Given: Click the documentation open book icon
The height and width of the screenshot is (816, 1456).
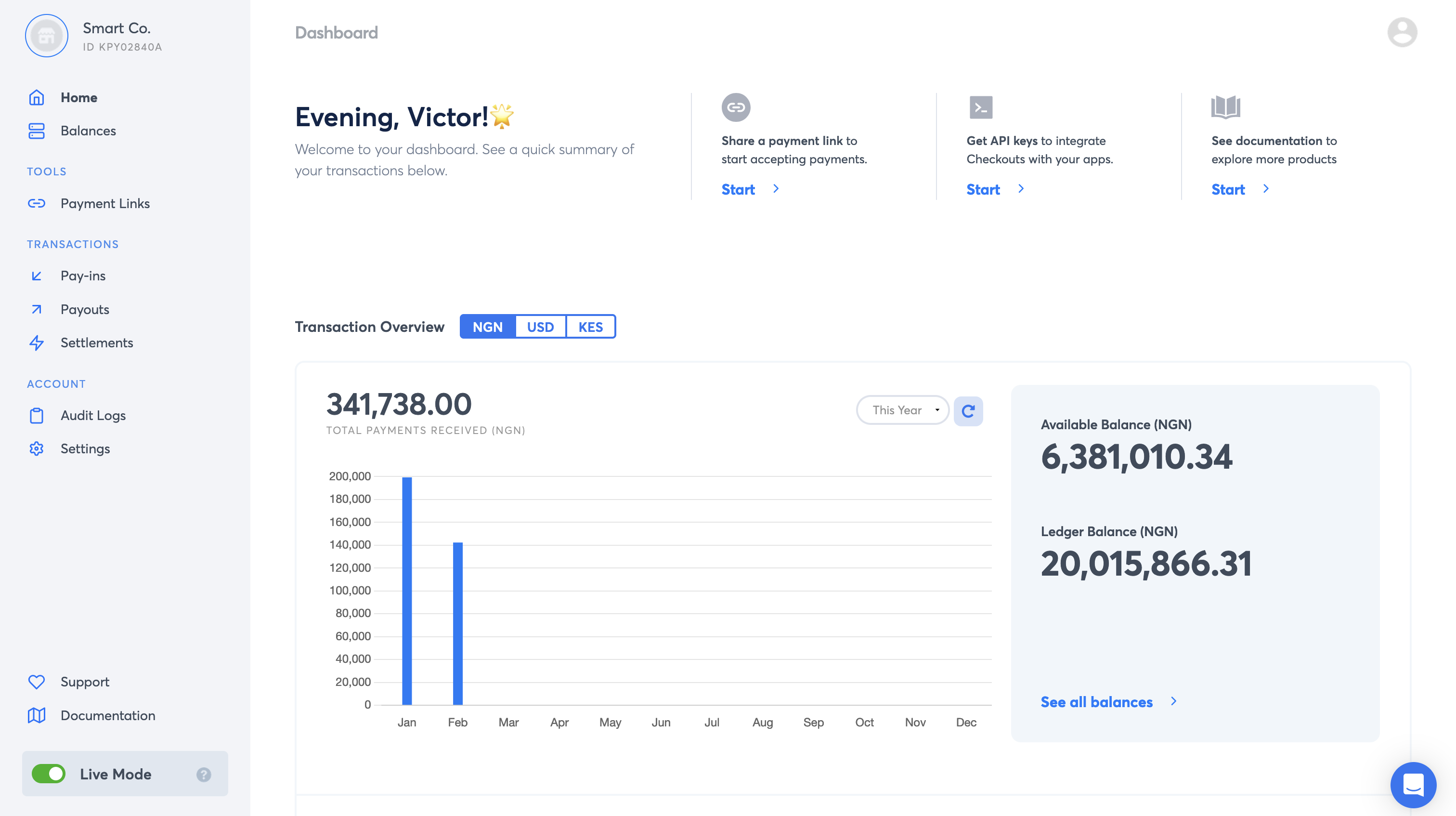Looking at the screenshot, I should [1225, 107].
